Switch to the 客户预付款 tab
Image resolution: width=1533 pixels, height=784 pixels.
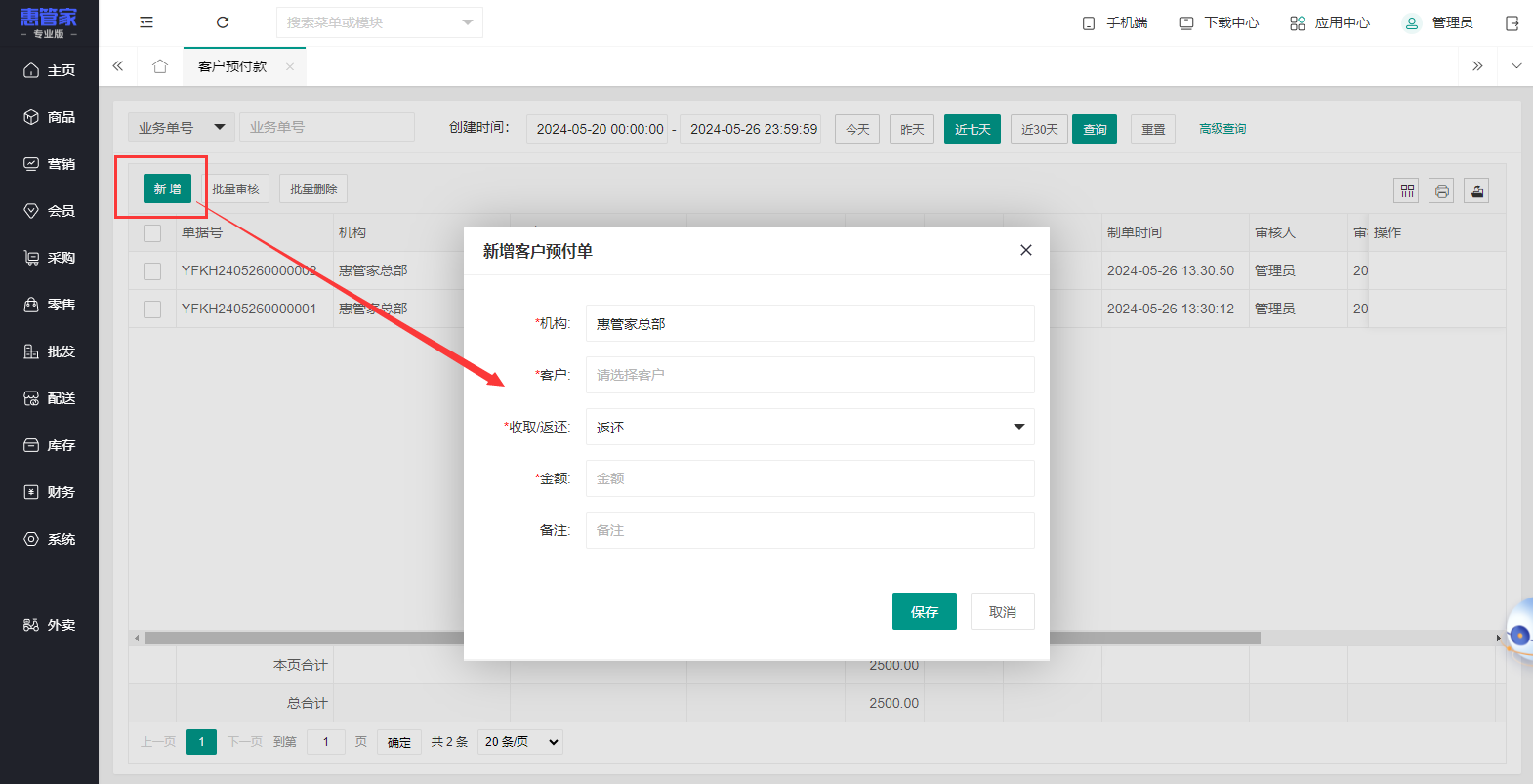(x=232, y=66)
